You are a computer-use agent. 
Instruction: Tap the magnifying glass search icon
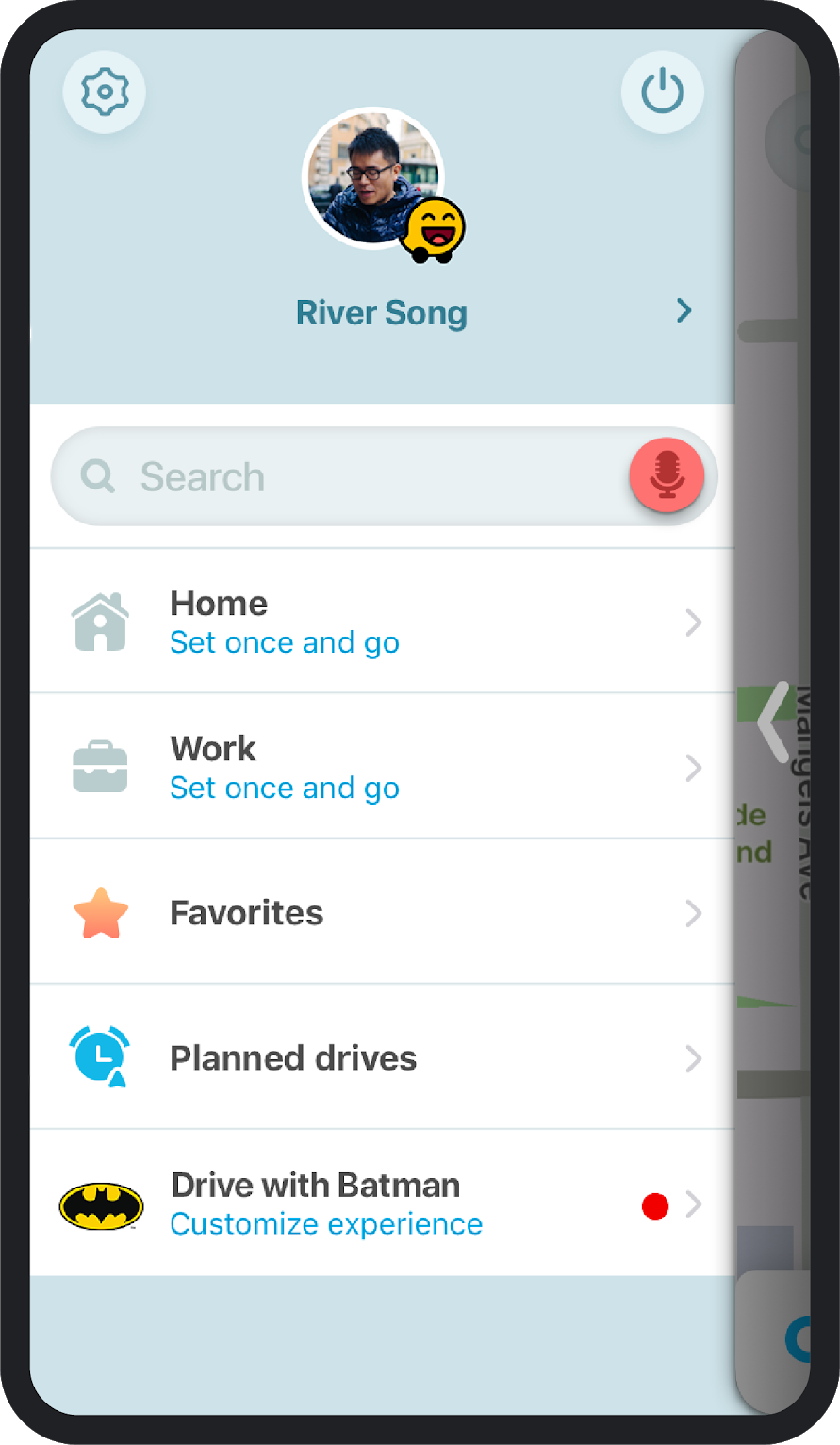click(x=97, y=476)
